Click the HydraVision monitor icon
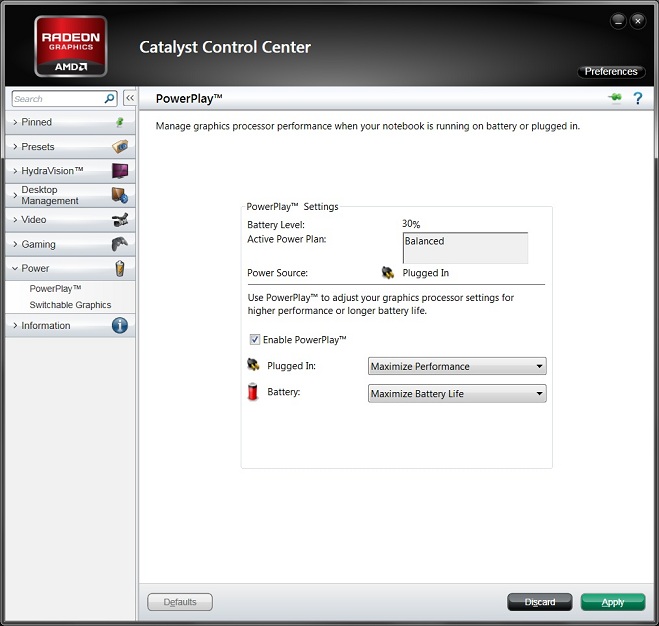Screen dimensions: 659x626 [x=120, y=171]
